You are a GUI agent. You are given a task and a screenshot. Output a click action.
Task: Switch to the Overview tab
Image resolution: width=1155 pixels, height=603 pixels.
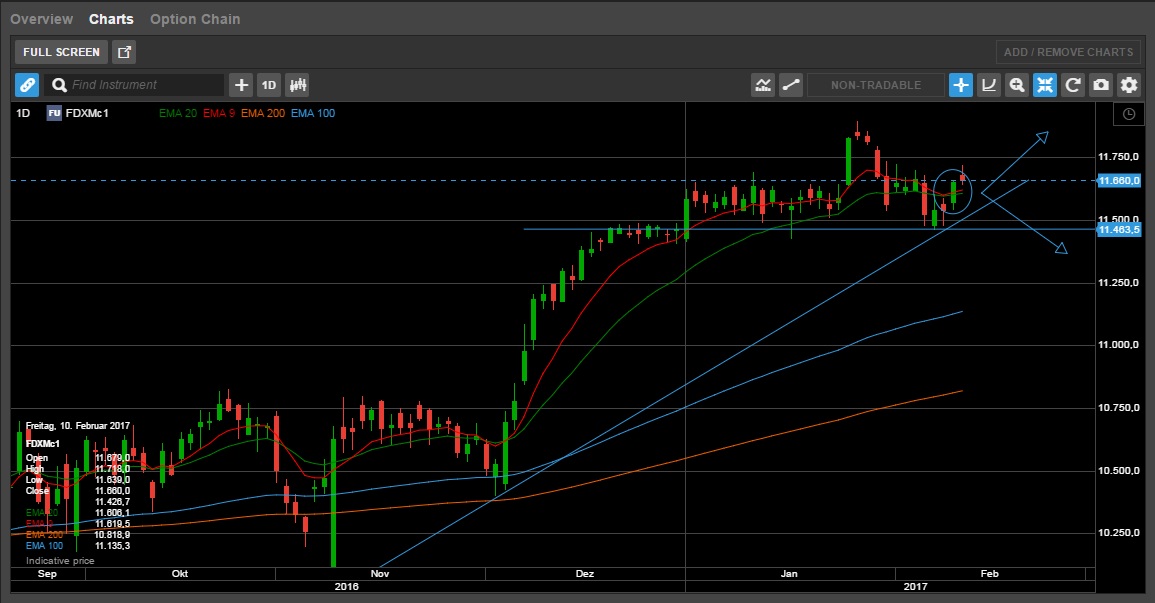(41, 19)
